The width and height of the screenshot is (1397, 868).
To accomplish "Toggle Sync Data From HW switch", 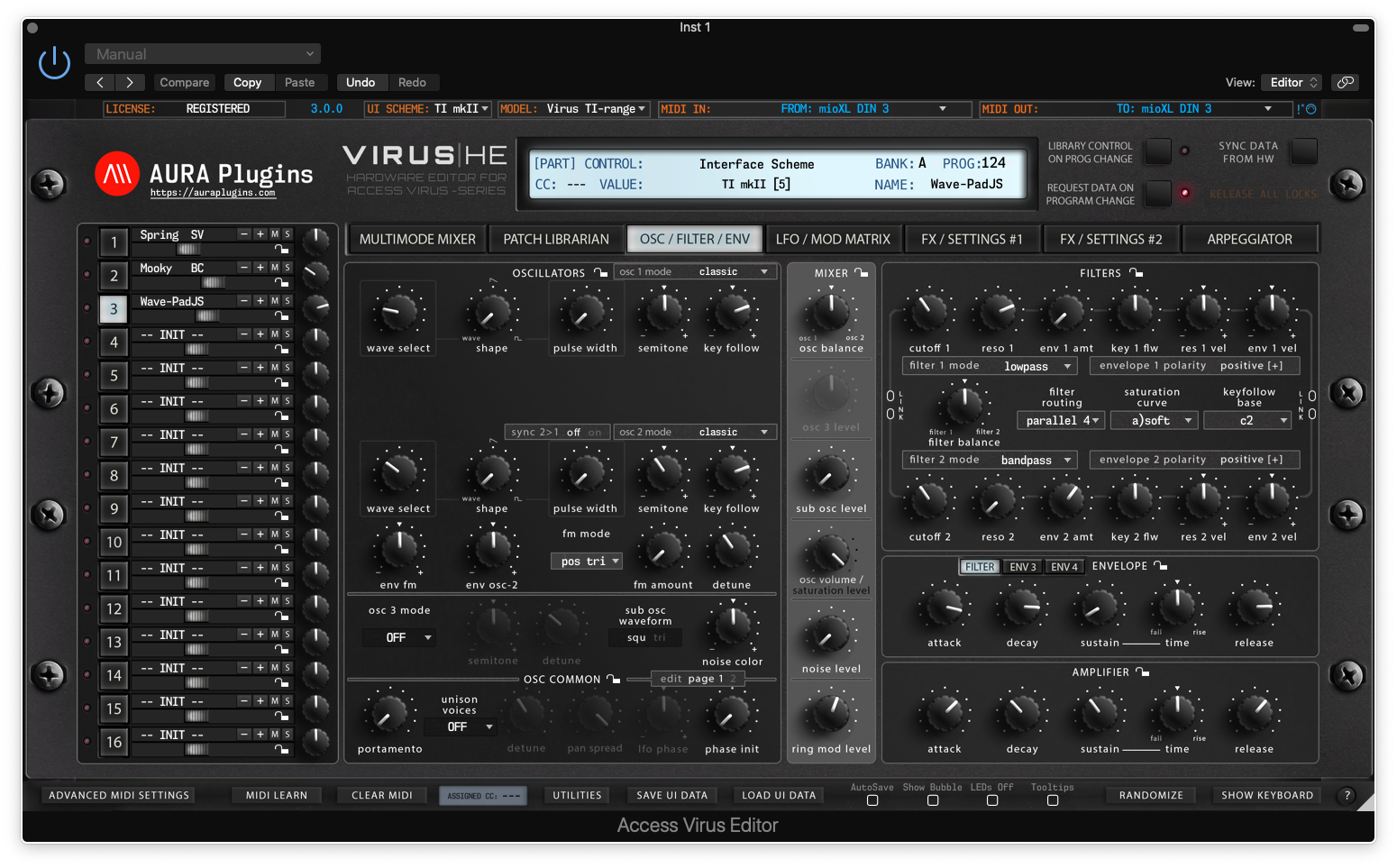I will pos(1303,151).
